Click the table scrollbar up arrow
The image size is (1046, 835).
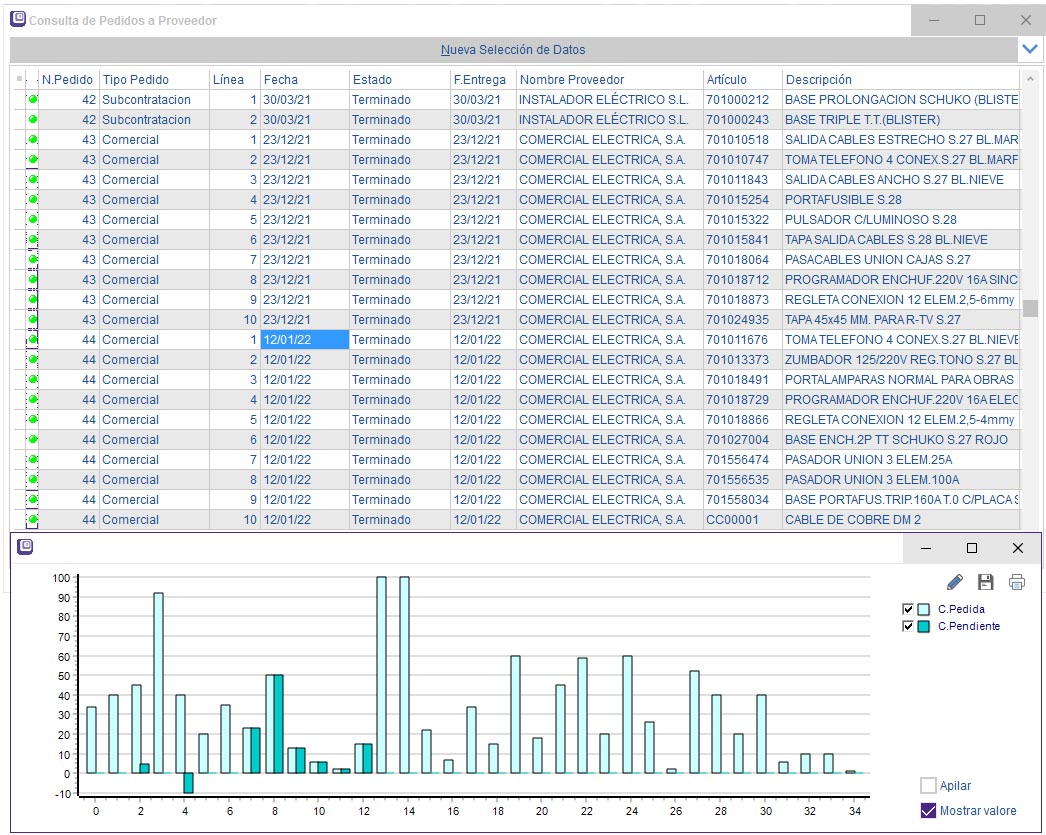[x=1030, y=79]
